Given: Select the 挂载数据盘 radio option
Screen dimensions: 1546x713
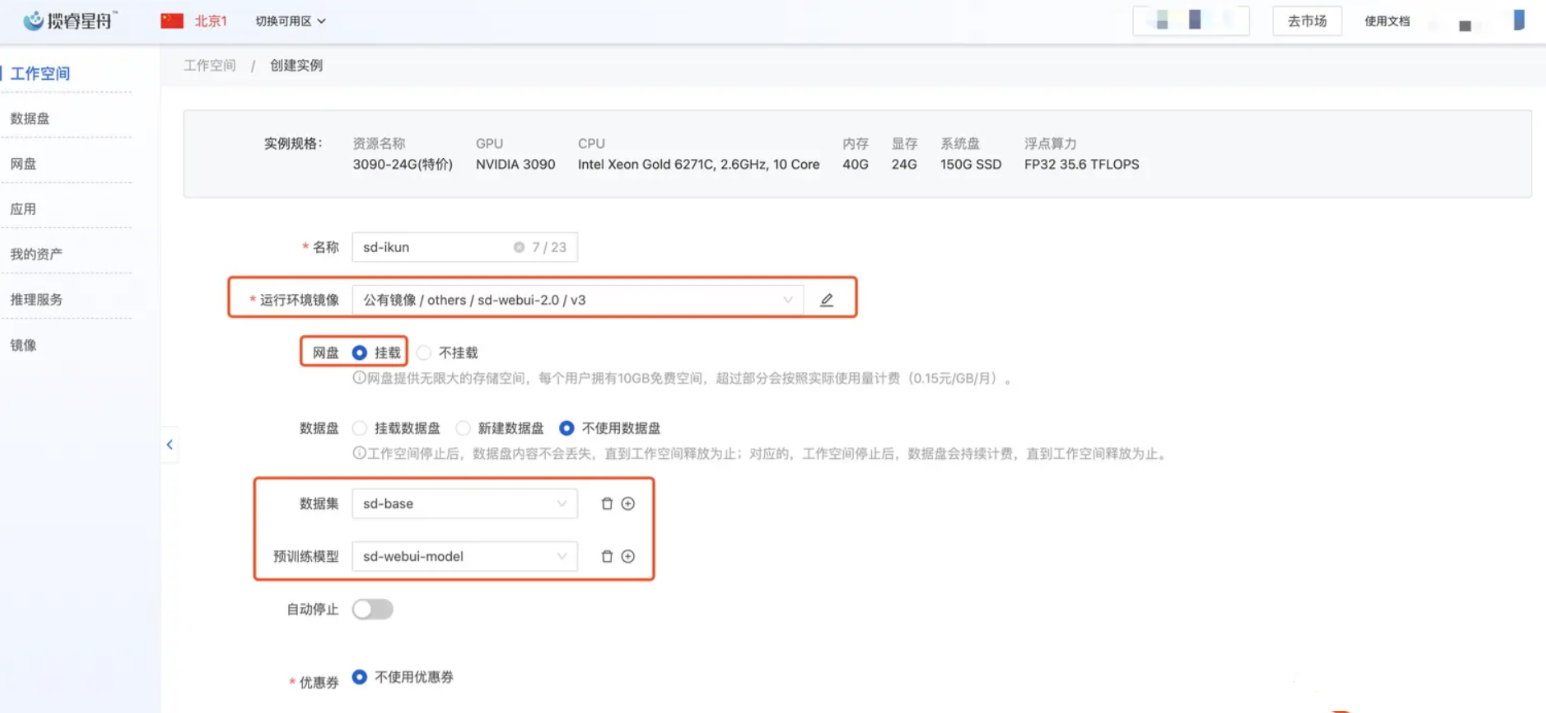Looking at the screenshot, I should 360,428.
